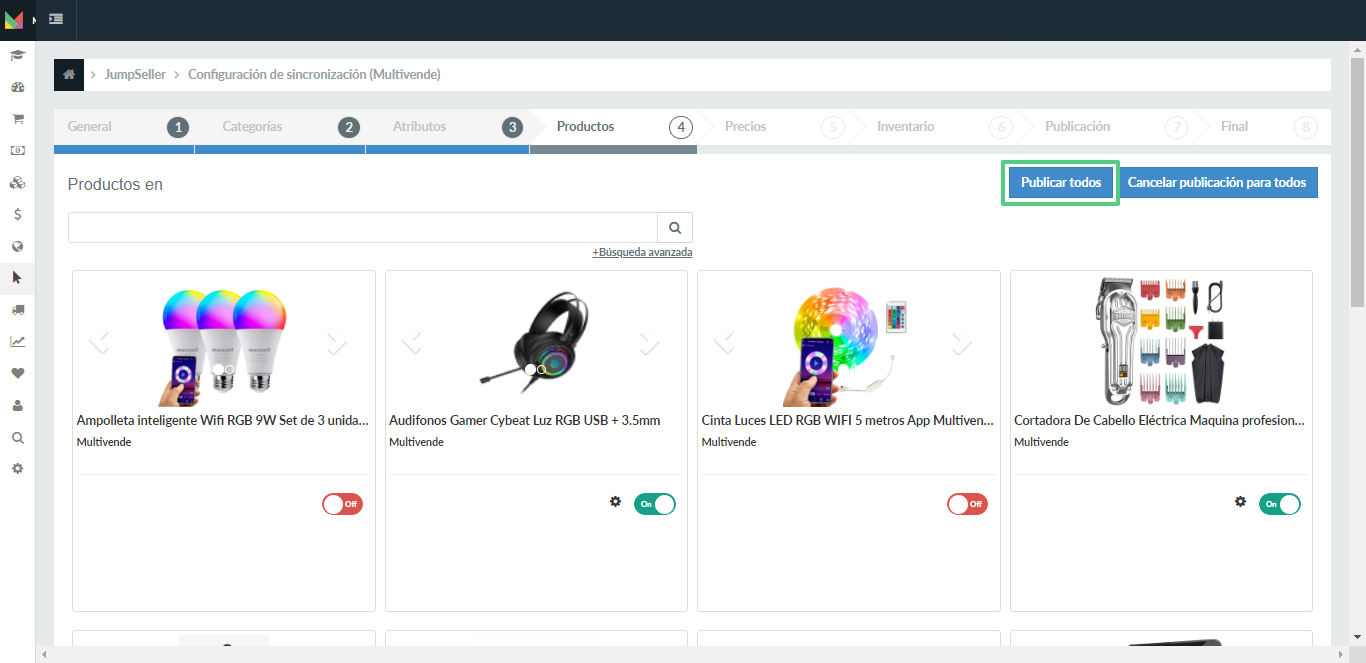1366x663 pixels.
Task: Show next image of Cinta Luces LED
Action: tap(961, 343)
